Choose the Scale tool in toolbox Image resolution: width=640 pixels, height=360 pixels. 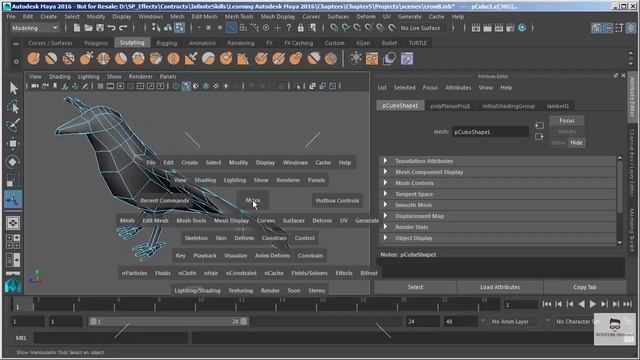(13, 180)
